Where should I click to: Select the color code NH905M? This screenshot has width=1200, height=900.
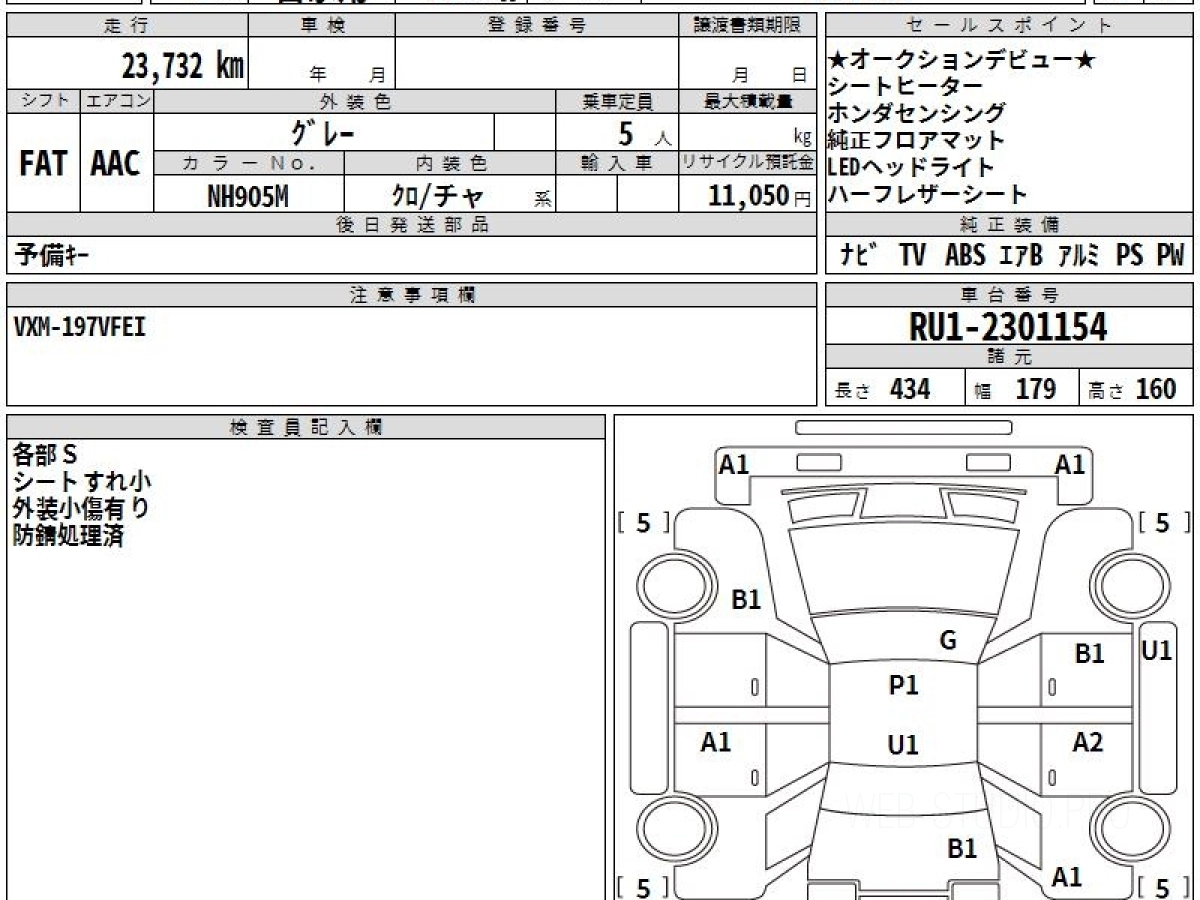(248, 196)
